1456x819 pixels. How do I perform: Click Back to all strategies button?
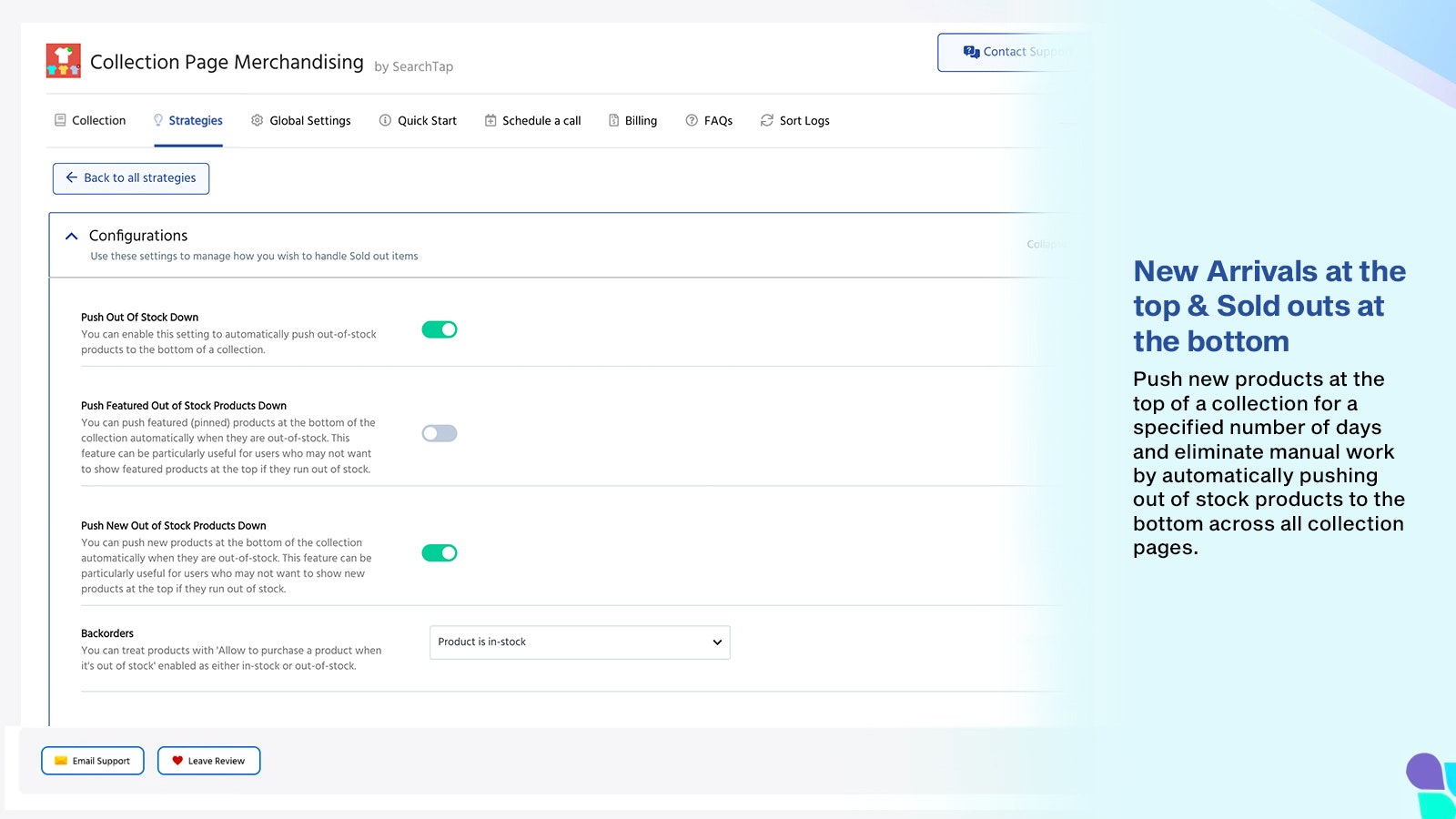coord(131,178)
